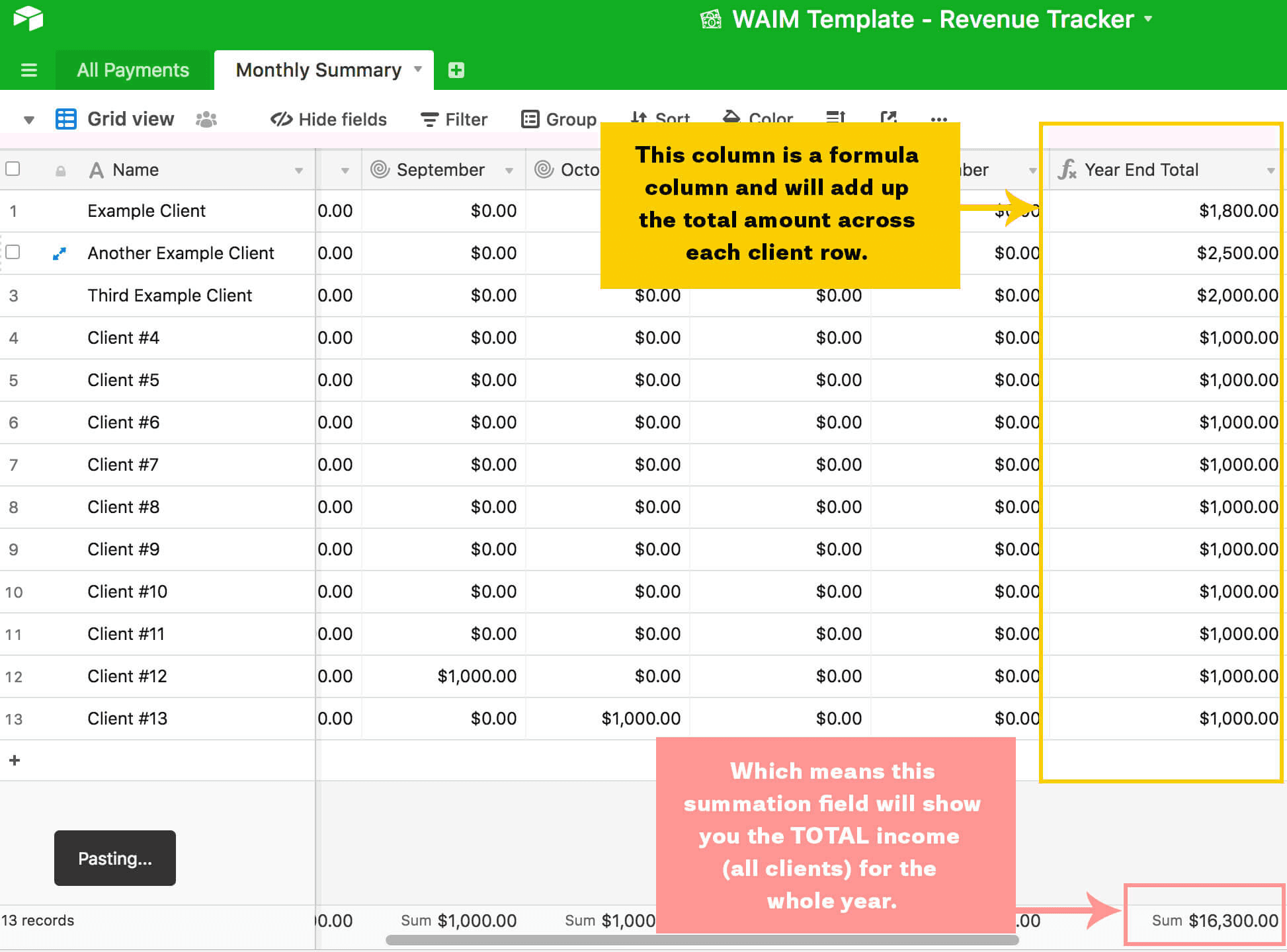Select the Monthly Summary tab

click(x=318, y=70)
